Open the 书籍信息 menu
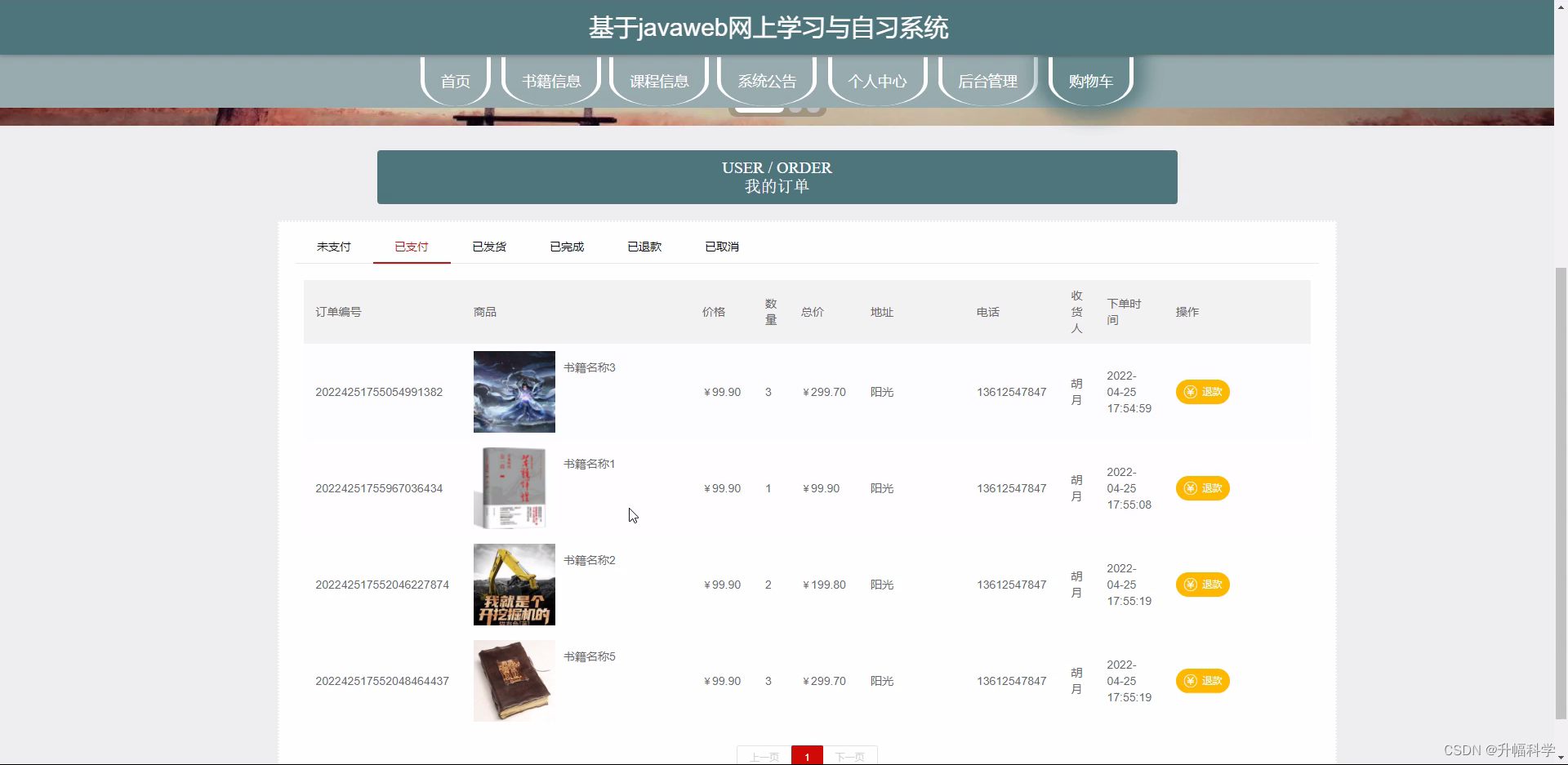This screenshot has height=765, width=1568. coord(550,81)
